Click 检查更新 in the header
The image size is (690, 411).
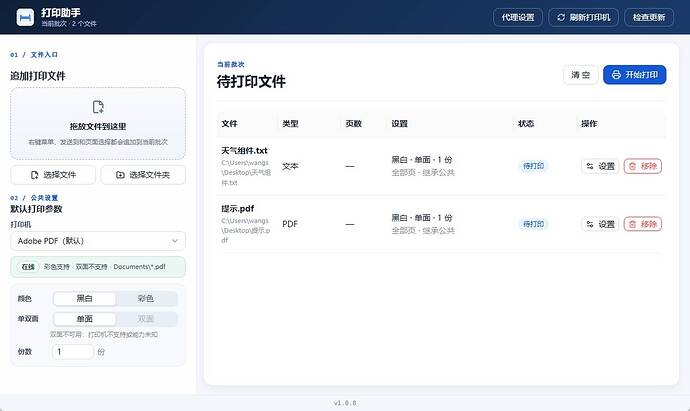649,17
